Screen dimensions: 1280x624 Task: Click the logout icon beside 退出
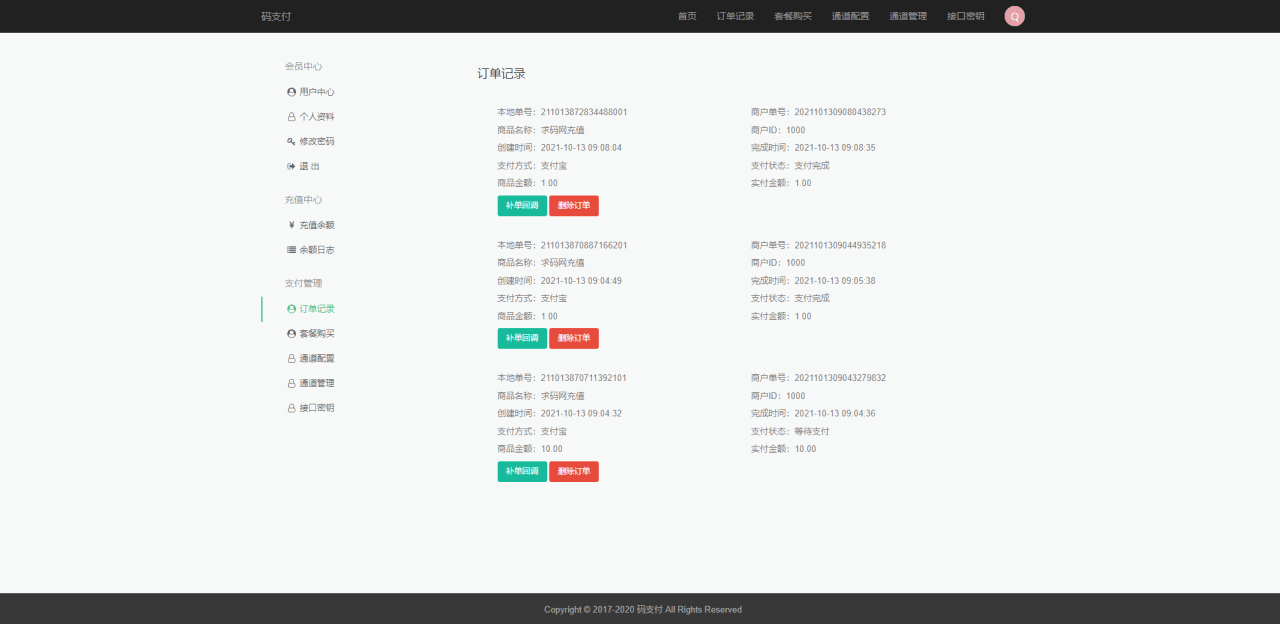tap(291, 166)
